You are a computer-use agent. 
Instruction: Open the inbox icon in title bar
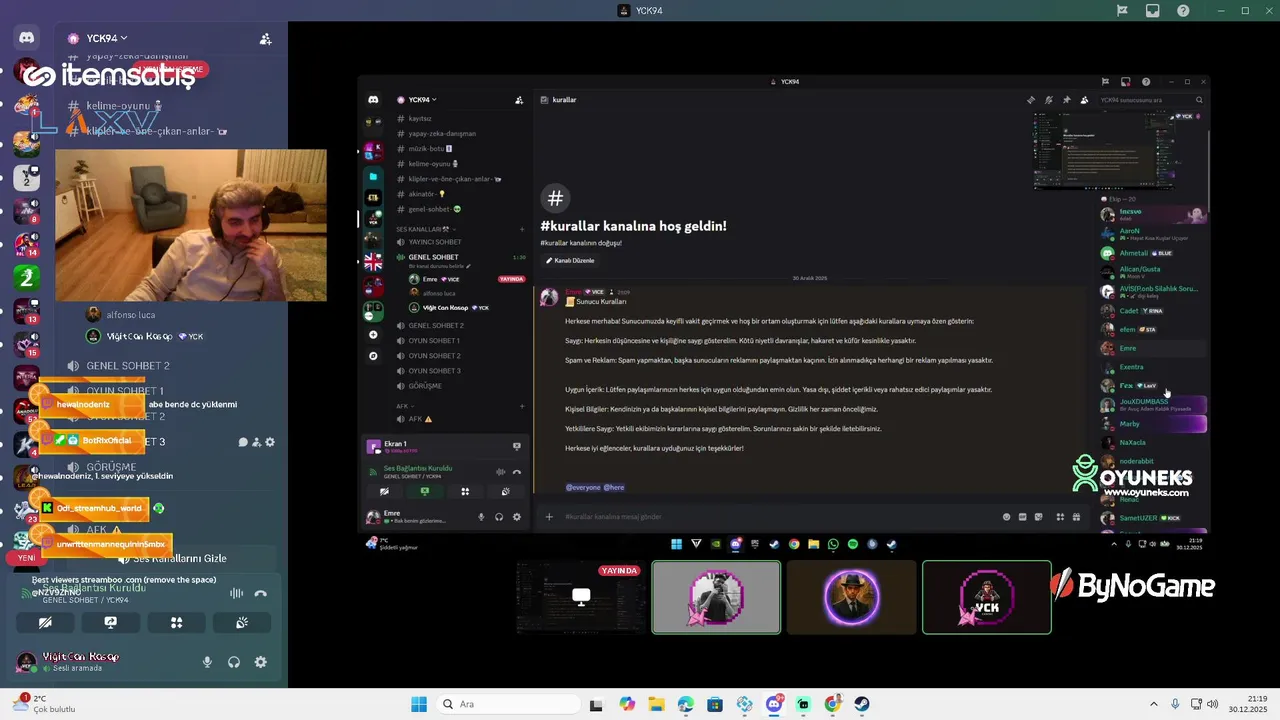pos(1153,11)
